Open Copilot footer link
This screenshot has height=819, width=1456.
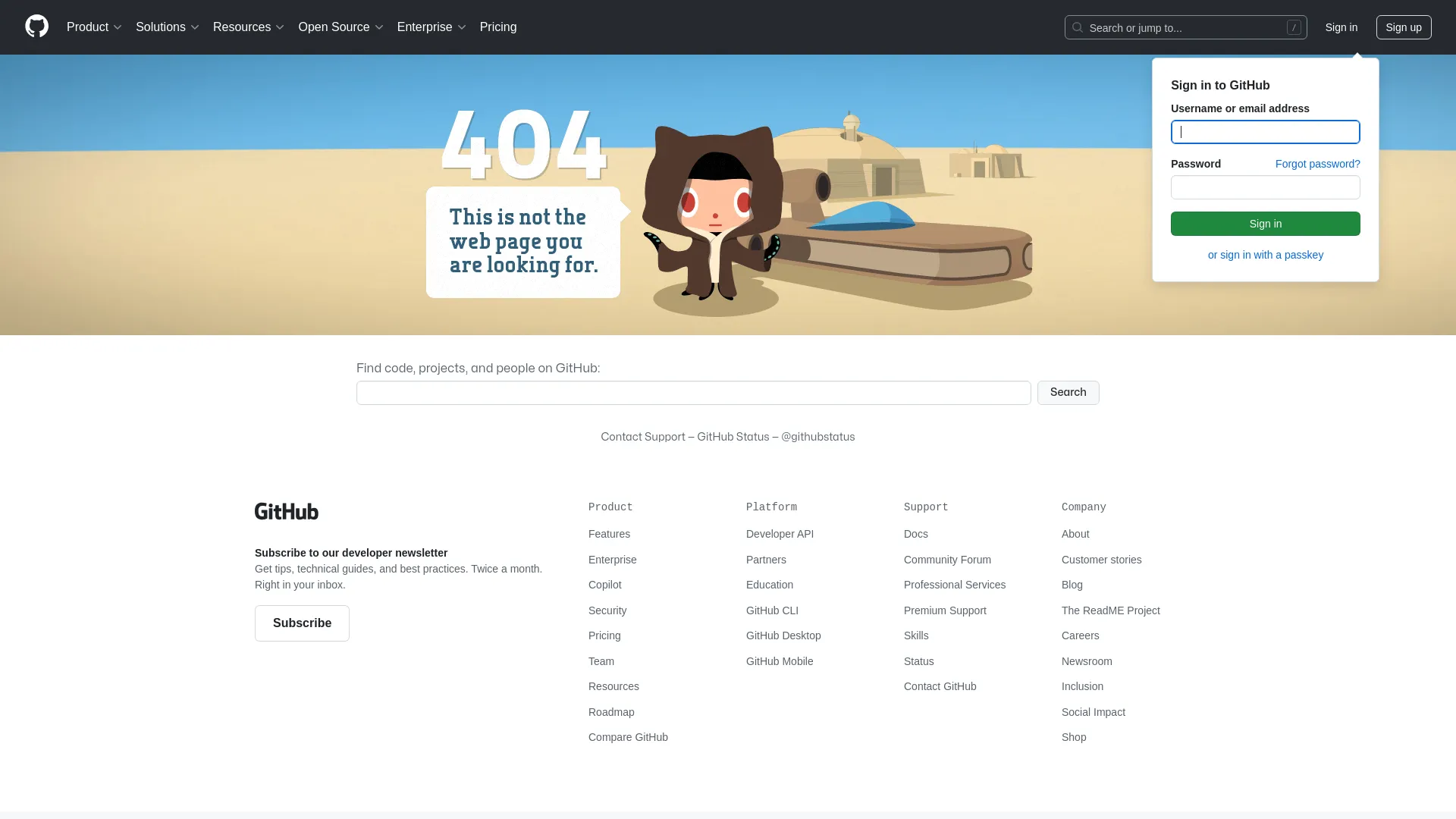(605, 585)
